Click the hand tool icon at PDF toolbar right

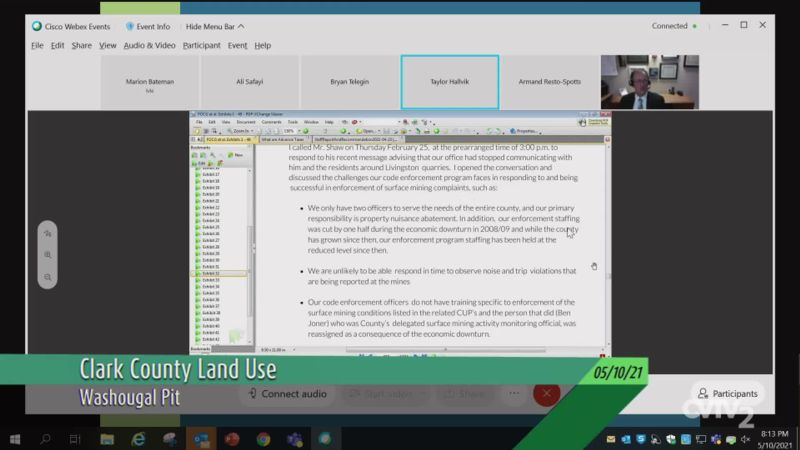582,122
